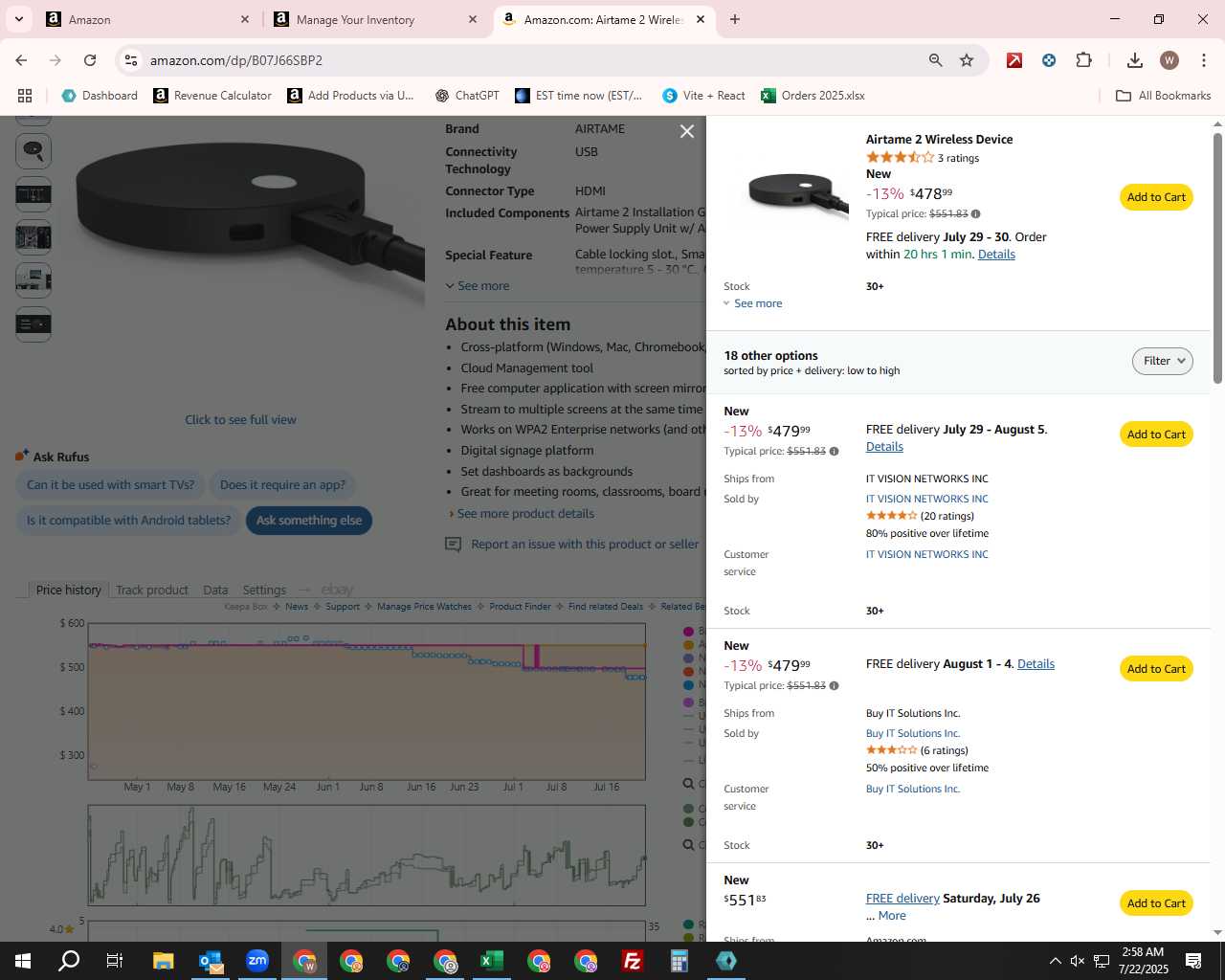The height and width of the screenshot is (980, 1225).
Task: Open File Explorer from taskbar
Action: click(x=163, y=961)
